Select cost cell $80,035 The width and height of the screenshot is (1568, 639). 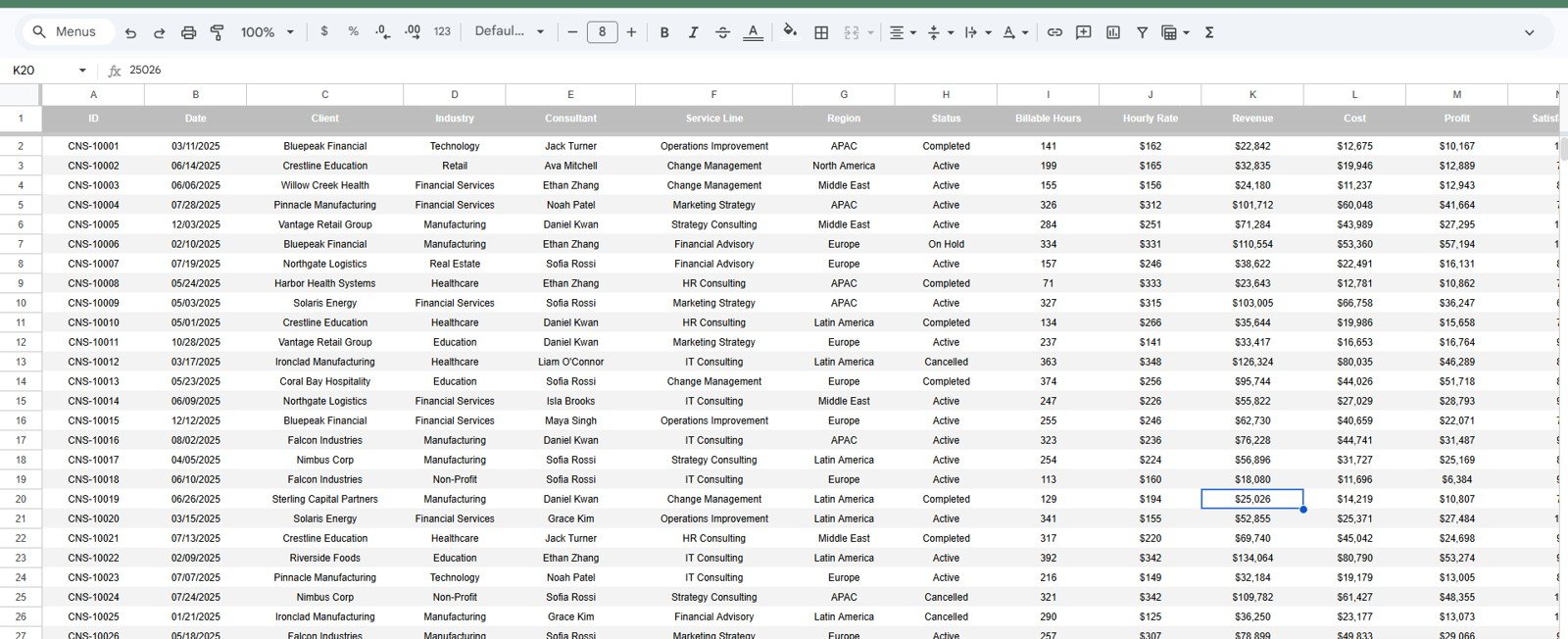click(1354, 362)
